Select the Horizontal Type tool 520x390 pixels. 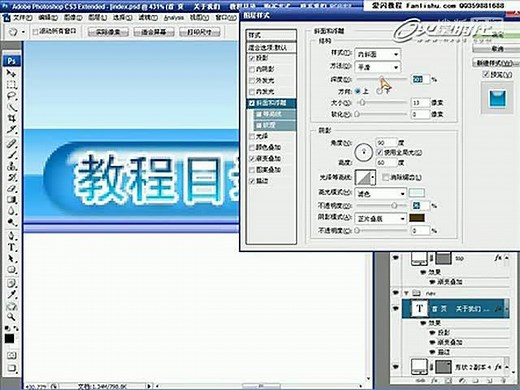pyautogui.click(x=11, y=247)
